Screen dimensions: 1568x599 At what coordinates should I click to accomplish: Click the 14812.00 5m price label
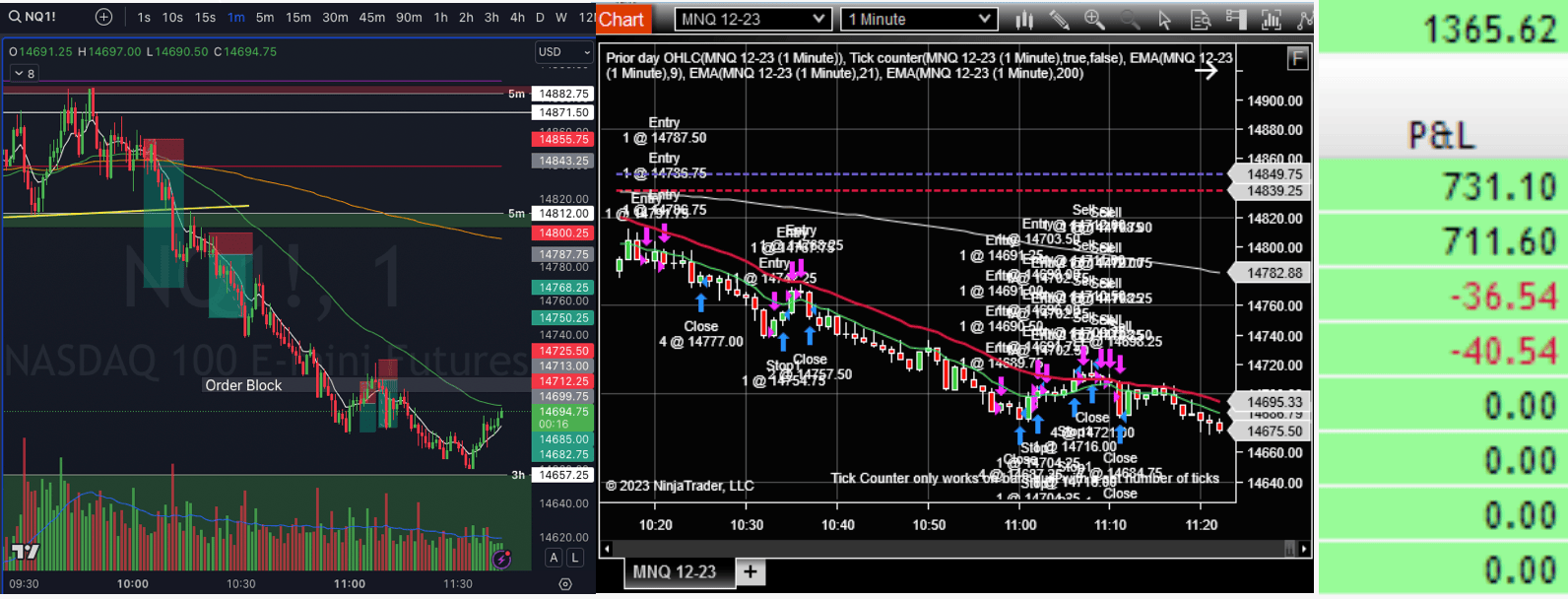pos(563,213)
